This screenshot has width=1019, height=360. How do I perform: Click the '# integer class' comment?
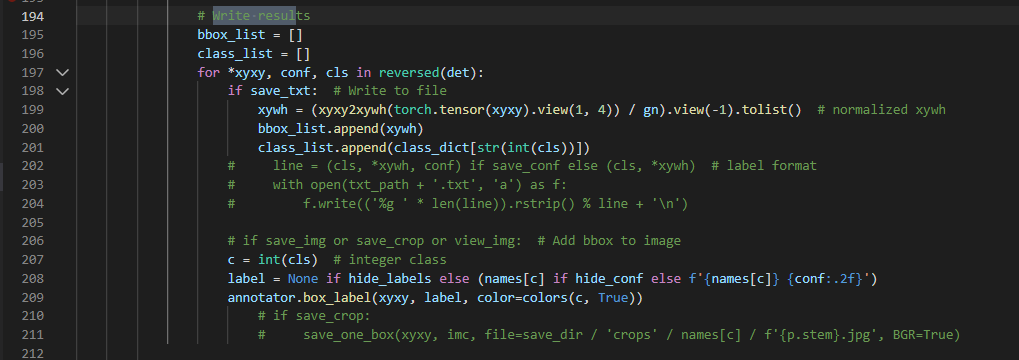(389, 260)
